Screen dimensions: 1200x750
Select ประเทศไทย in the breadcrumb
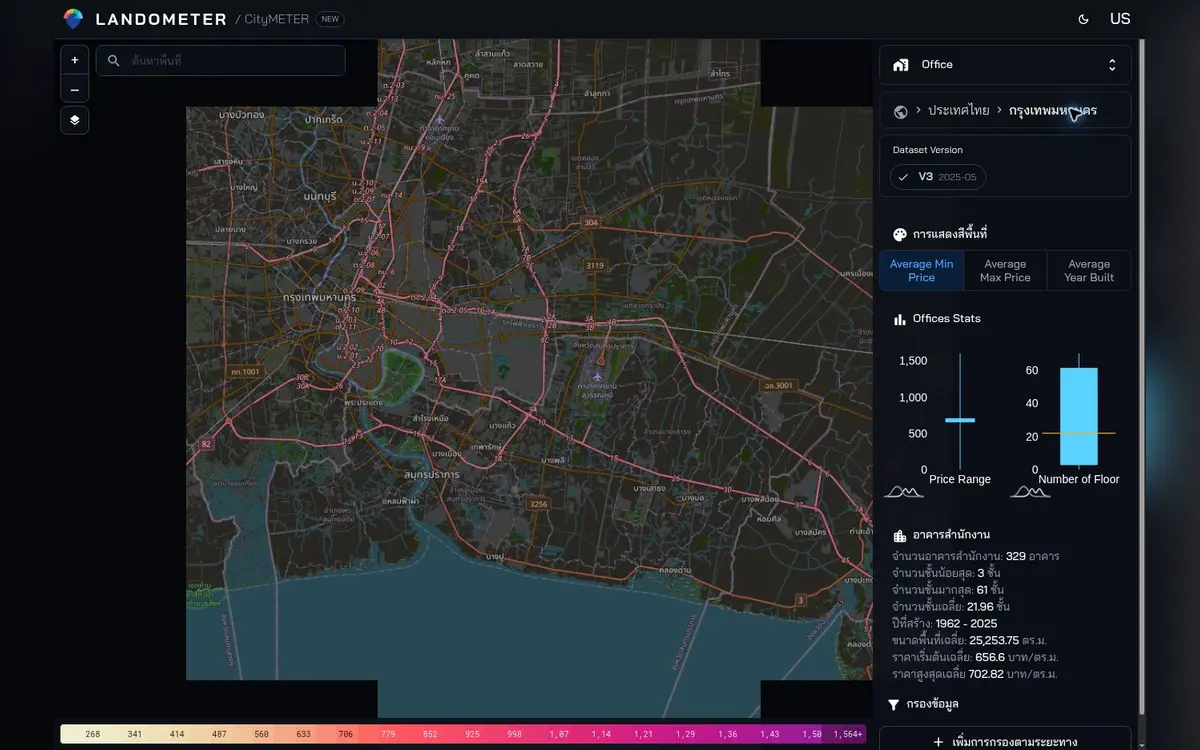coord(958,111)
